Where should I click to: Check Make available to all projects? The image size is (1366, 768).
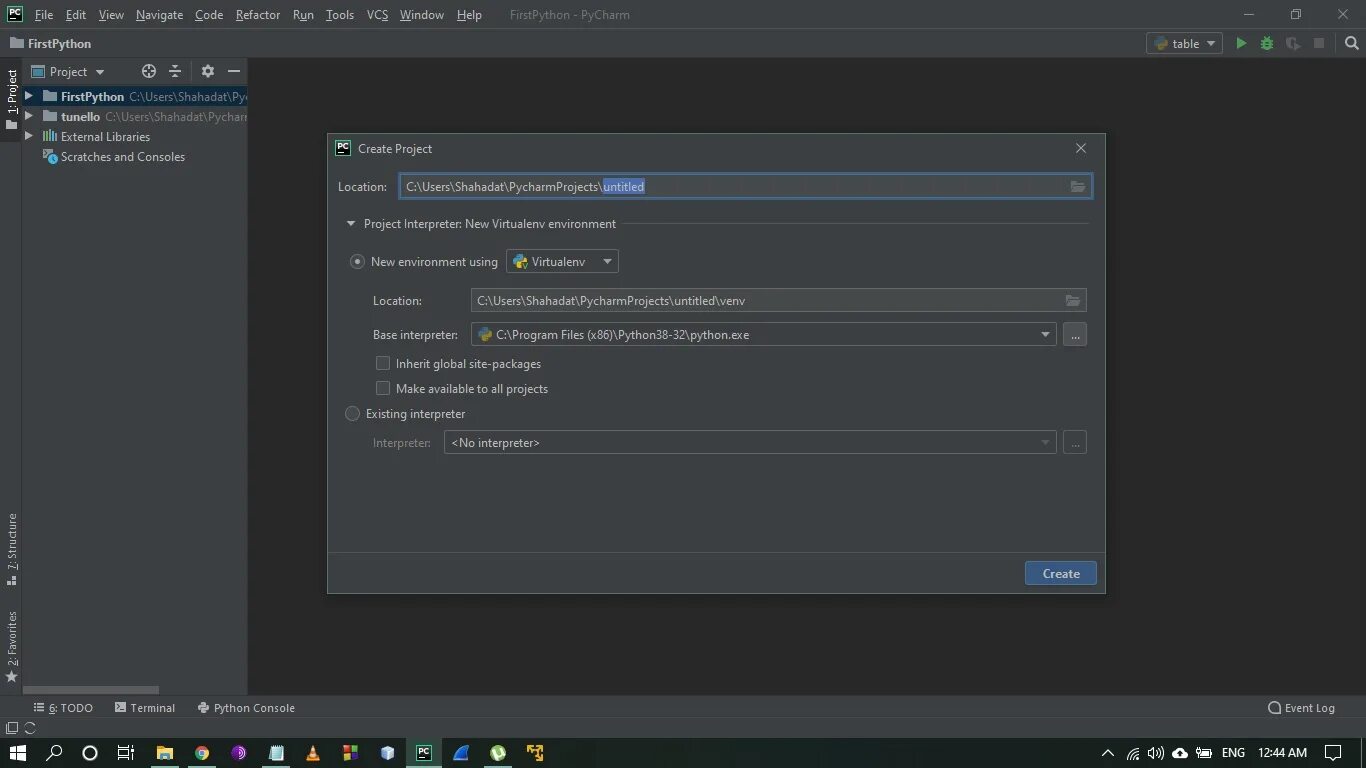click(383, 388)
